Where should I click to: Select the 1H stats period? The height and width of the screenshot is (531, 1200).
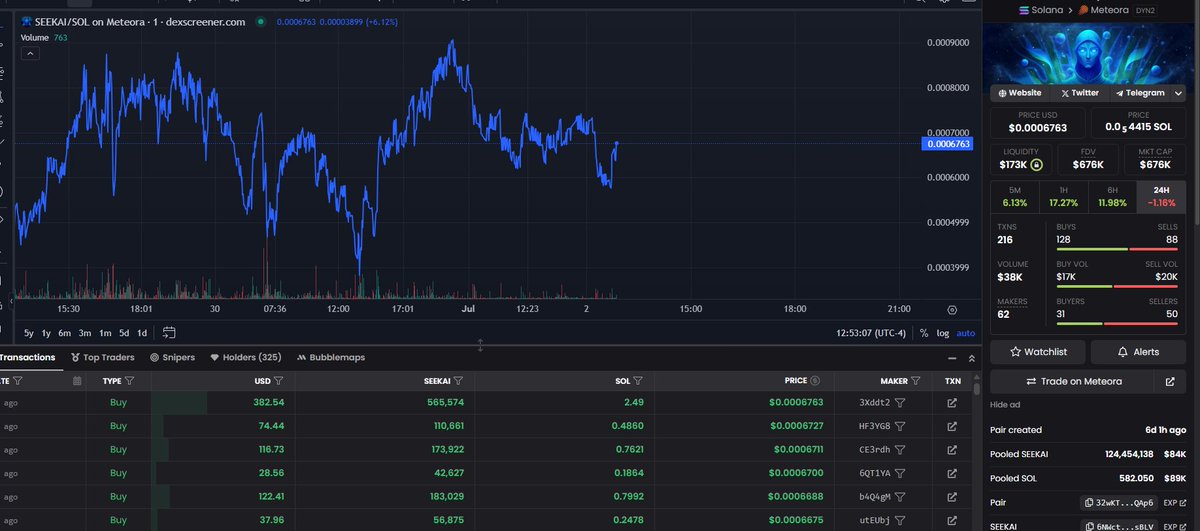click(1064, 196)
